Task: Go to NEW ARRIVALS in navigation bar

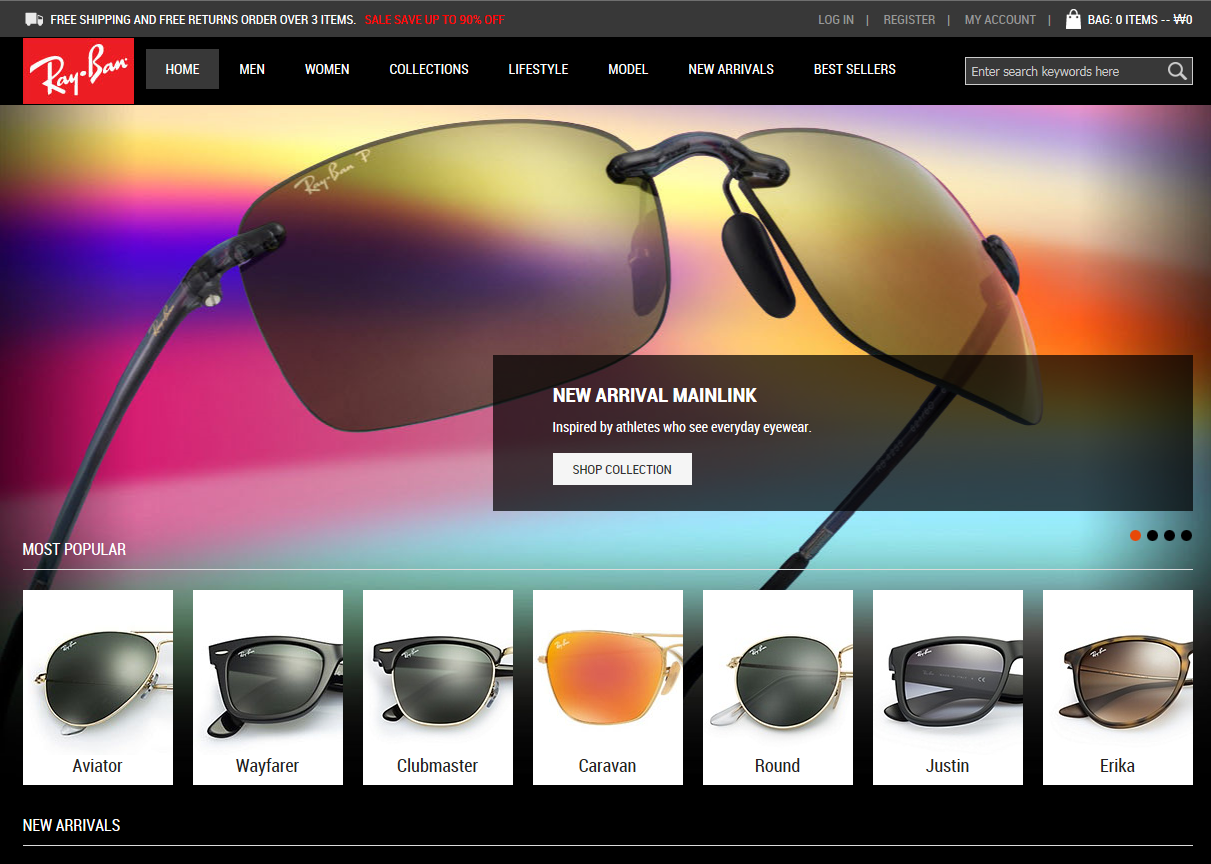Action: [x=731, y=69]
